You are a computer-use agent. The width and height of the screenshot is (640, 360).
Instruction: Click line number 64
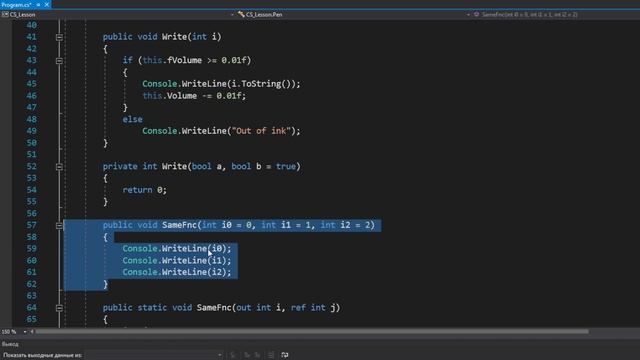point(31,308)
